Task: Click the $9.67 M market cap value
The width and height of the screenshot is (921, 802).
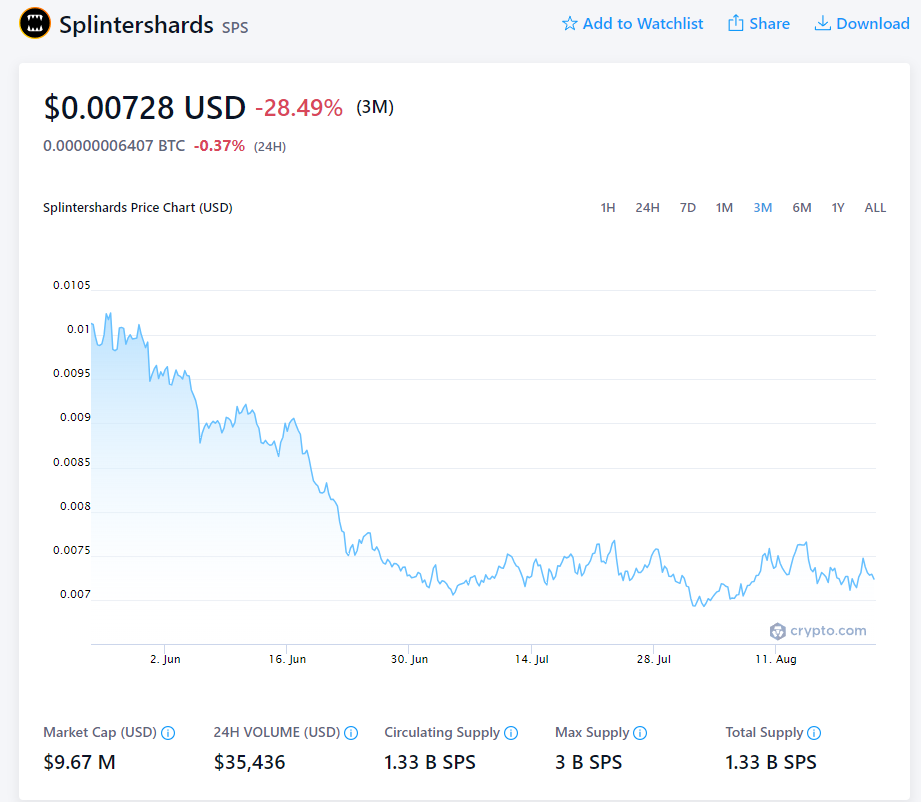Action: tap(79, 762)
